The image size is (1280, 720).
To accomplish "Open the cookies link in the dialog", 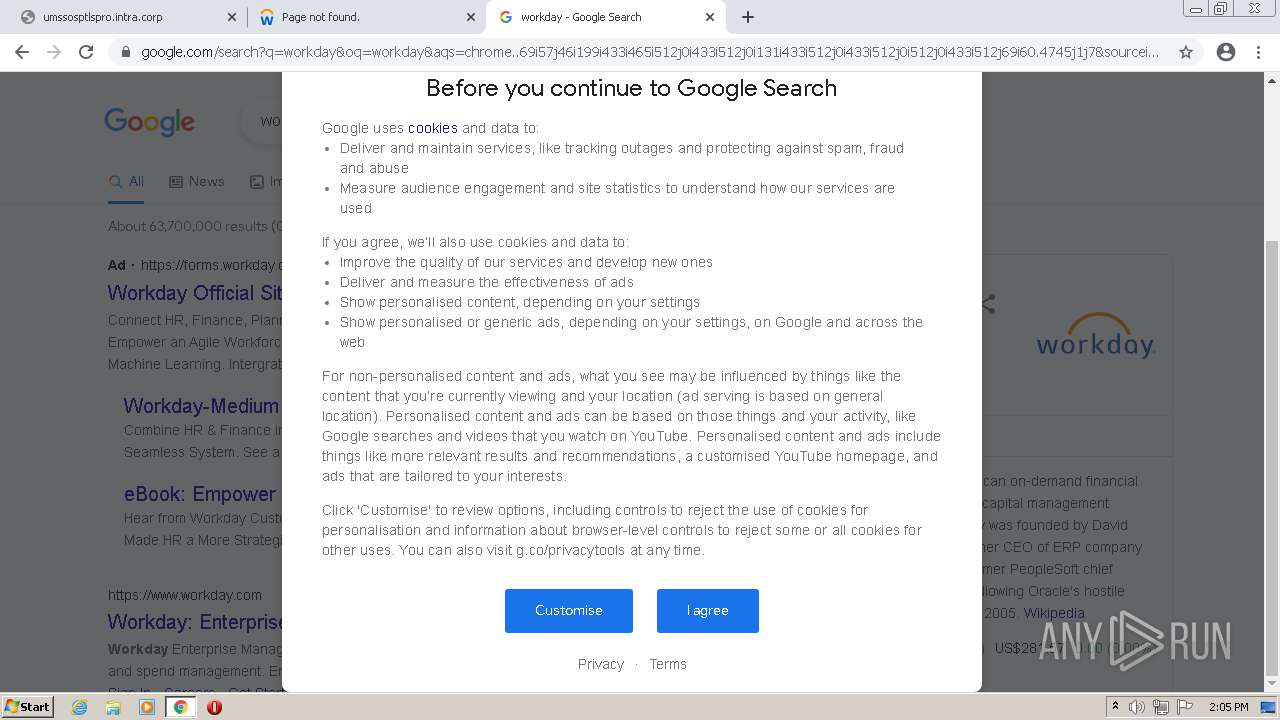I will 433,128.
